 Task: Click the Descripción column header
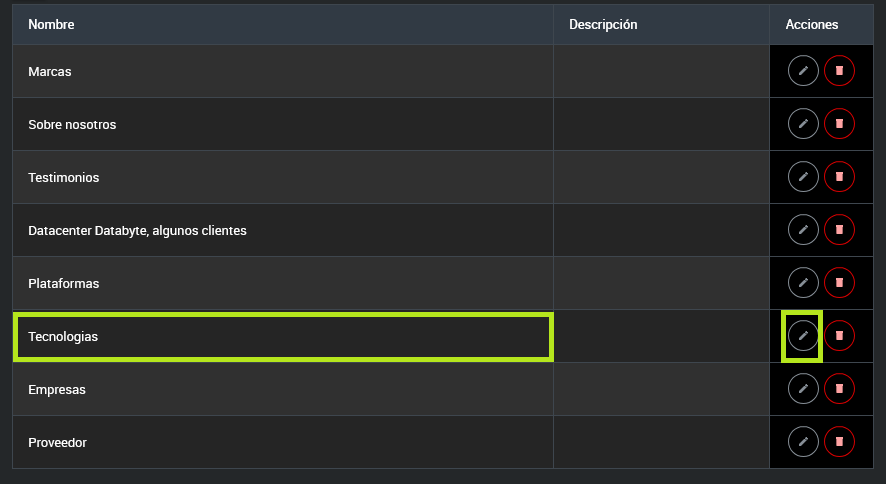pyautogui.click(x=603, y=24)
